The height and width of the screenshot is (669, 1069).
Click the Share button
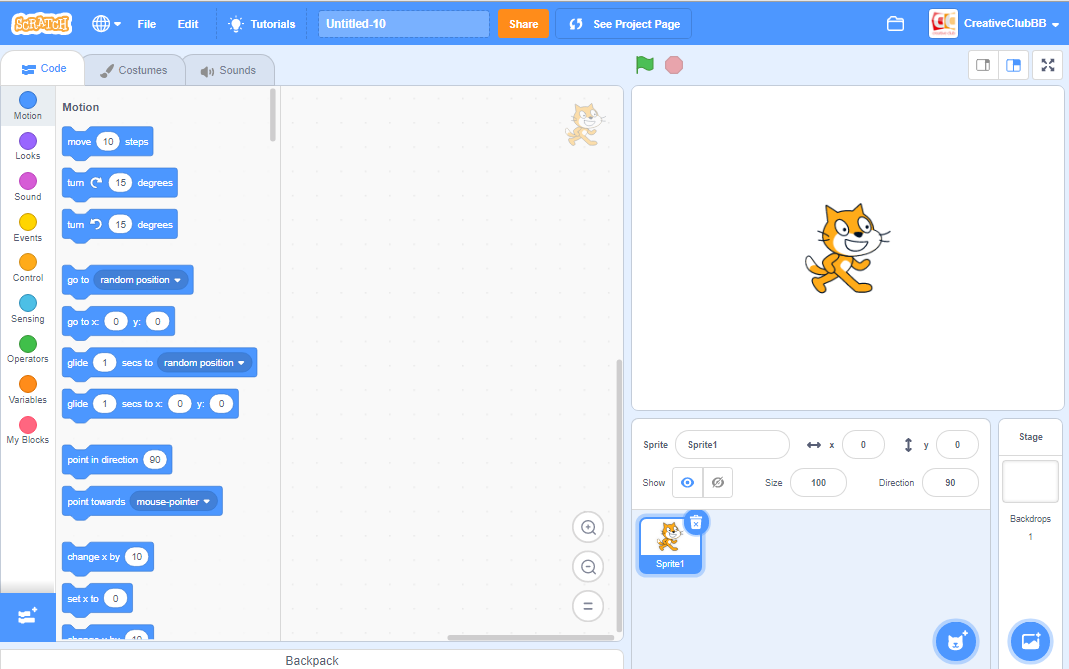pyautogui.click(x=523, y=22)
